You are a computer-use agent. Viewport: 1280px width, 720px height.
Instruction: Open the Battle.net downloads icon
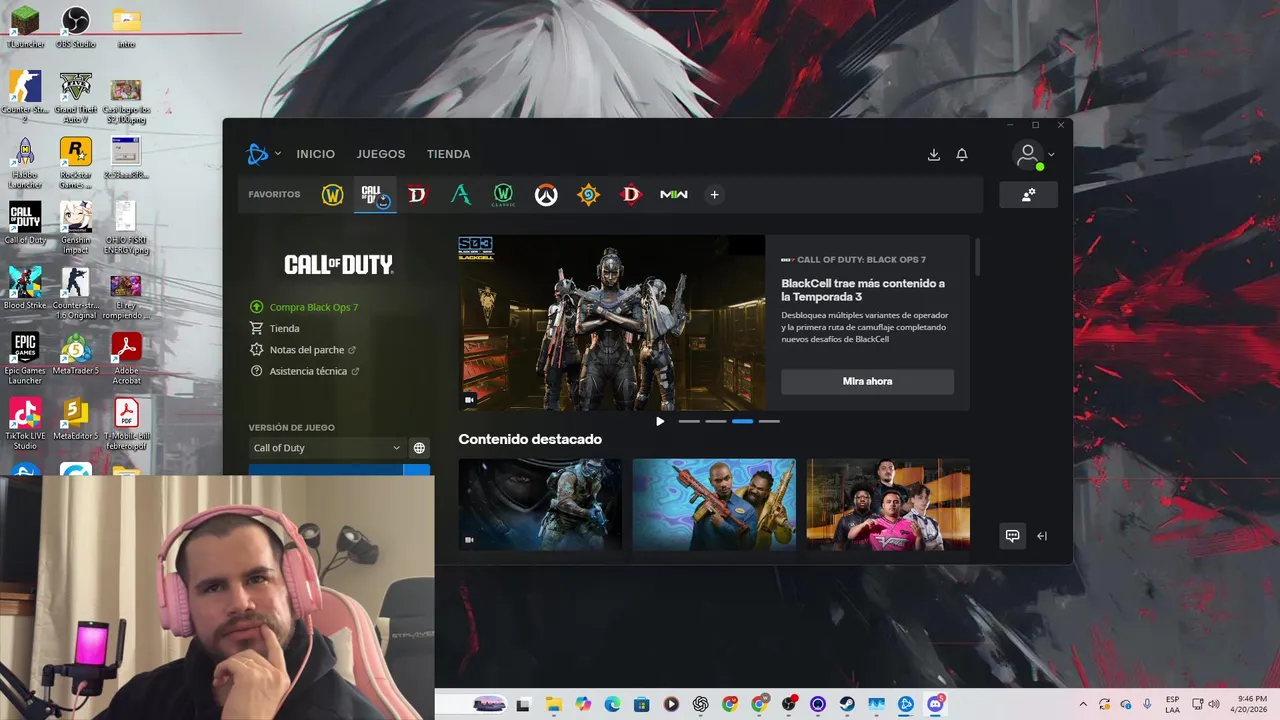(x=934, y=154)
